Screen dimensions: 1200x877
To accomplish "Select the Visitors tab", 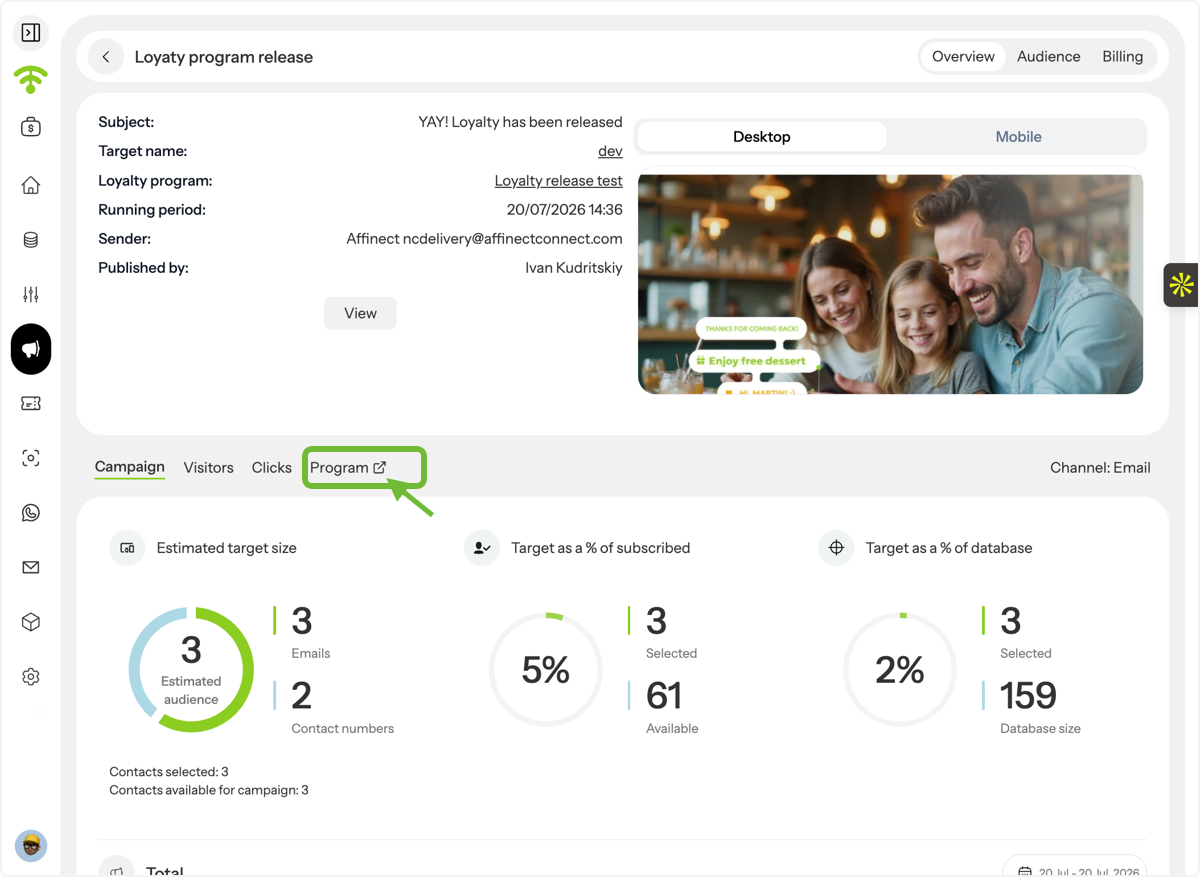I will click(208, 467).
